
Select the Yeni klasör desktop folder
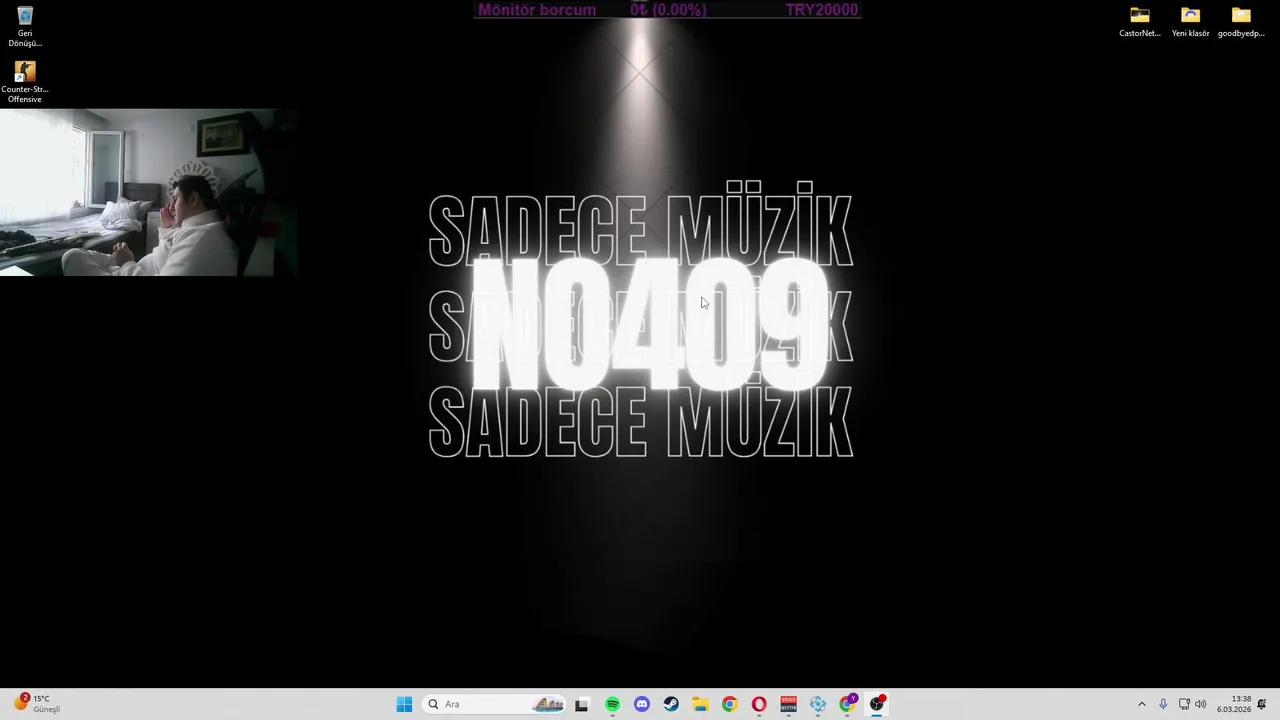[1190, 22]
